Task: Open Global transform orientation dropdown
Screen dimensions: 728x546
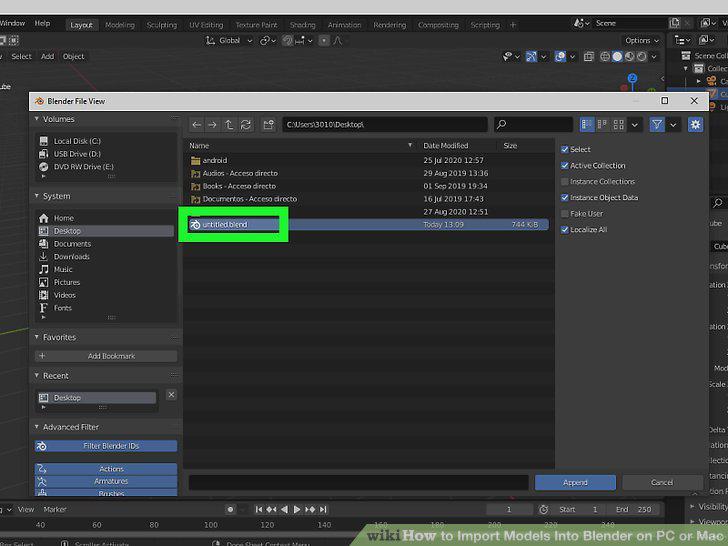Action: click(x=230, y=41)
